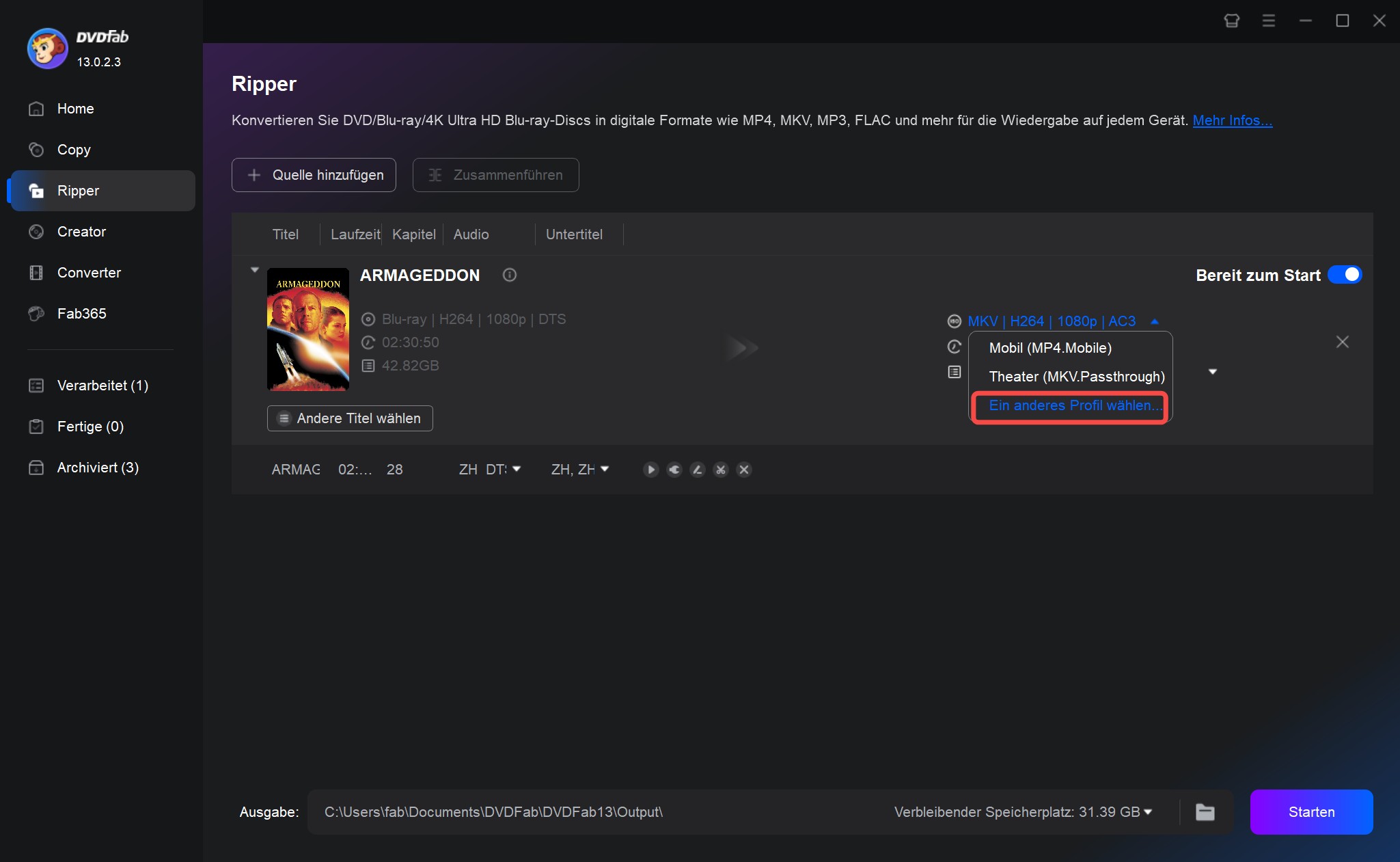Click the Converter film icon
Viewport: 1400px width, 862px height.
36,273
